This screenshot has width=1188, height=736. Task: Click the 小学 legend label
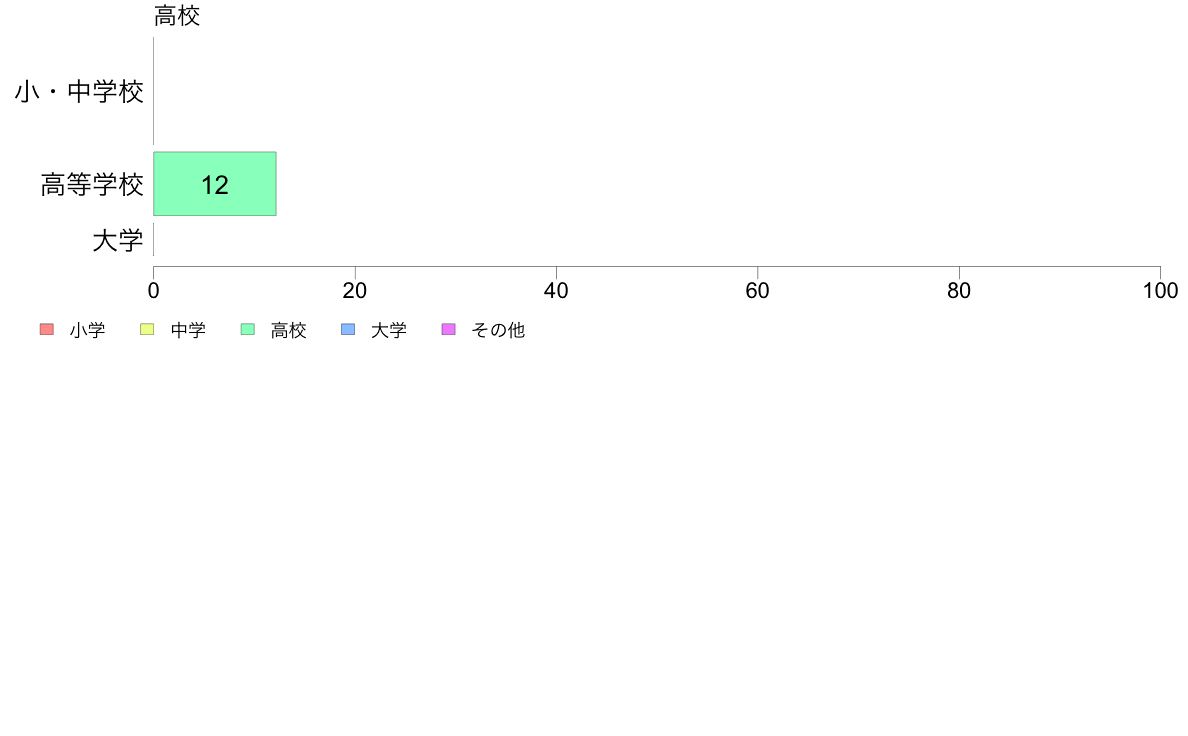tap(87, 330)
